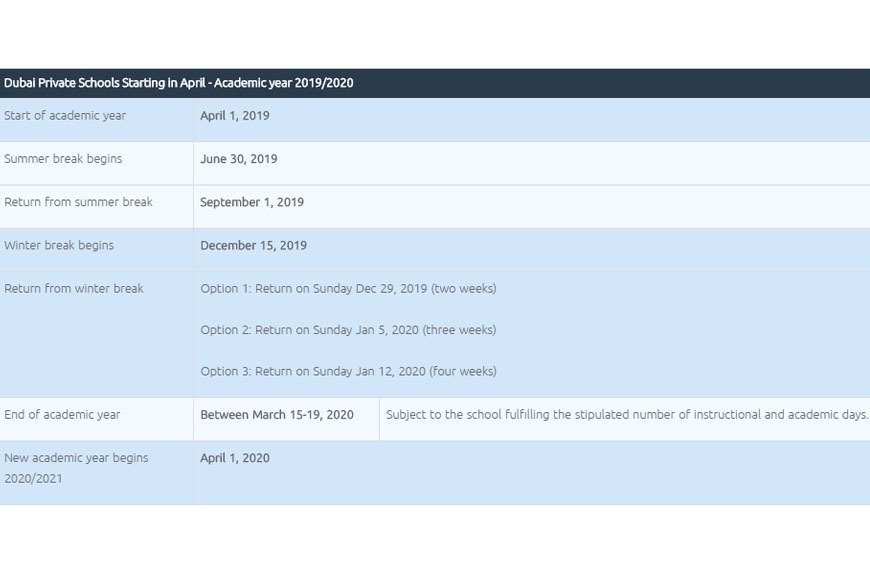The image size is (870, 580).
Task: Click the 'September 1, 2019' date cell
Action: click(252, 202)
